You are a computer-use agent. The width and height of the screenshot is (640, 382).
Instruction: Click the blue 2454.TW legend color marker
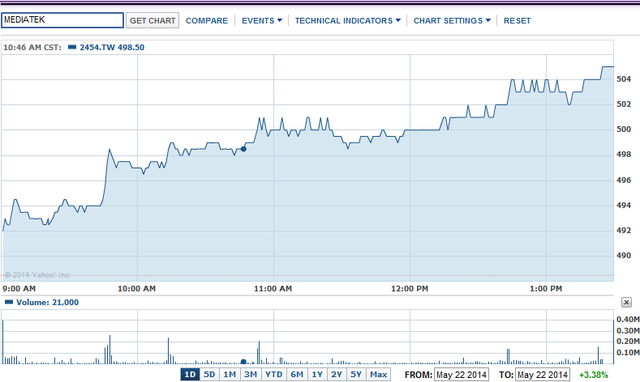click(72, 47)
